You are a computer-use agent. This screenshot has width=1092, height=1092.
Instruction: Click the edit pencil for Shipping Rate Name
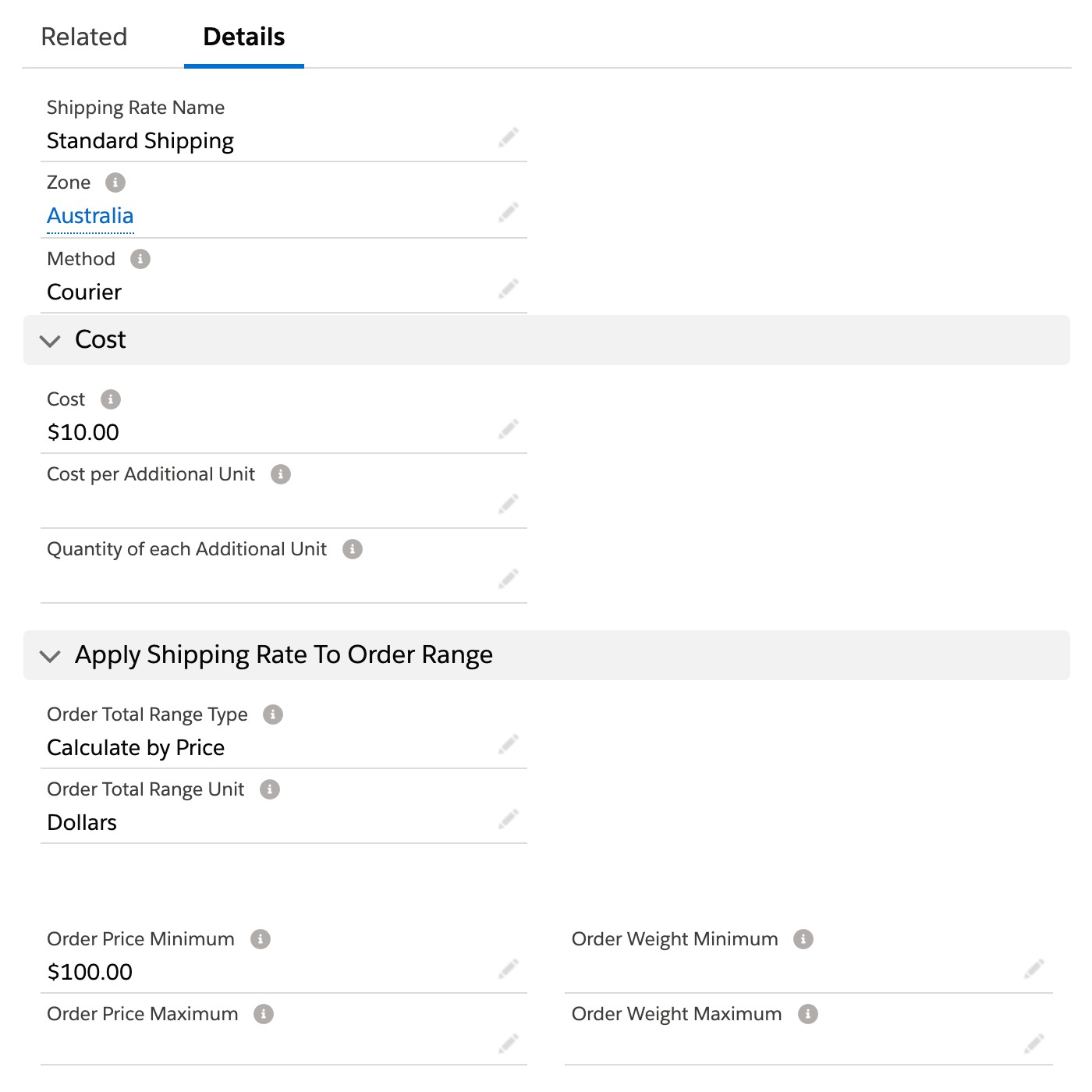pyautogui.click(x=509, y=138)
